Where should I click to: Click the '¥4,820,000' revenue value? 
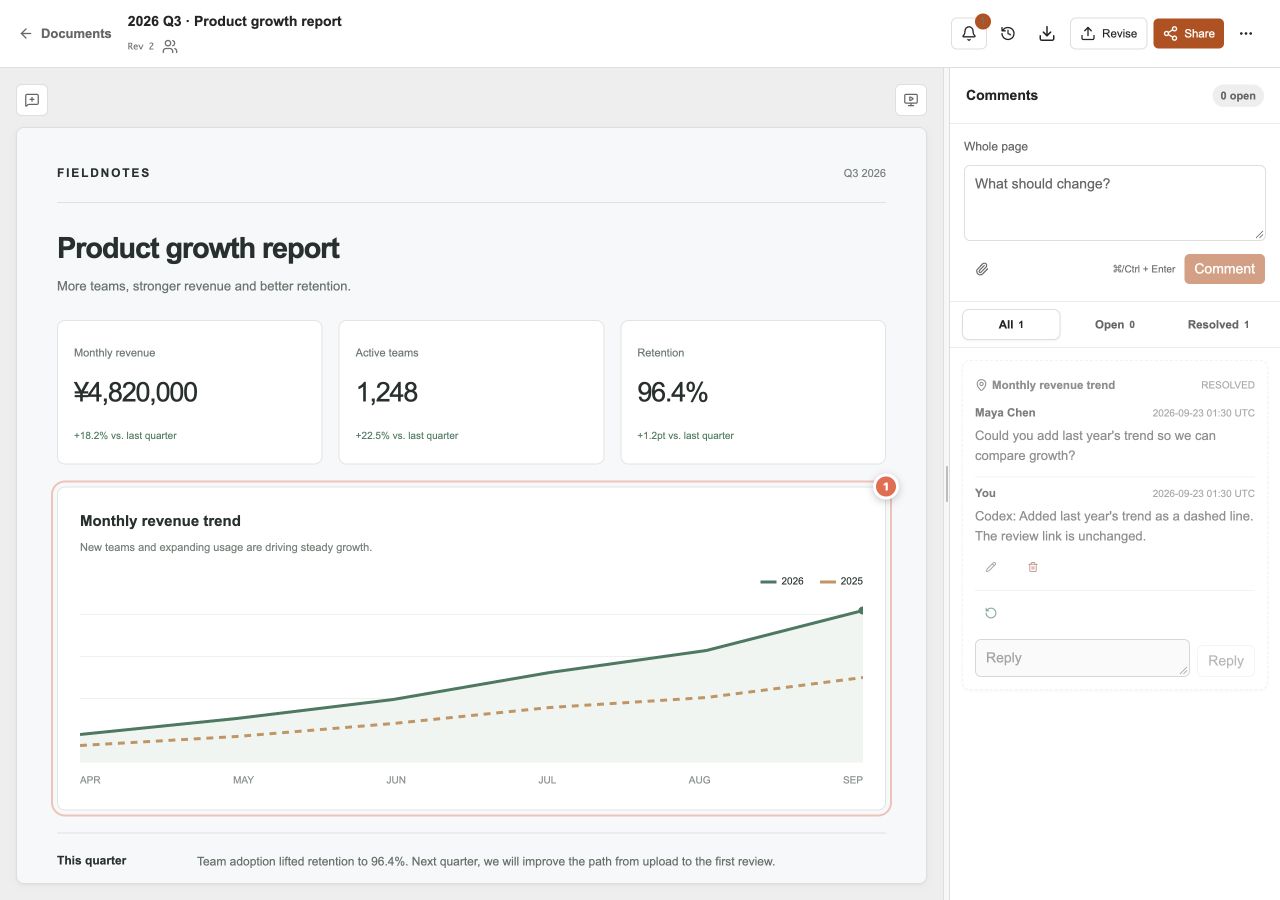pos(135,392)
